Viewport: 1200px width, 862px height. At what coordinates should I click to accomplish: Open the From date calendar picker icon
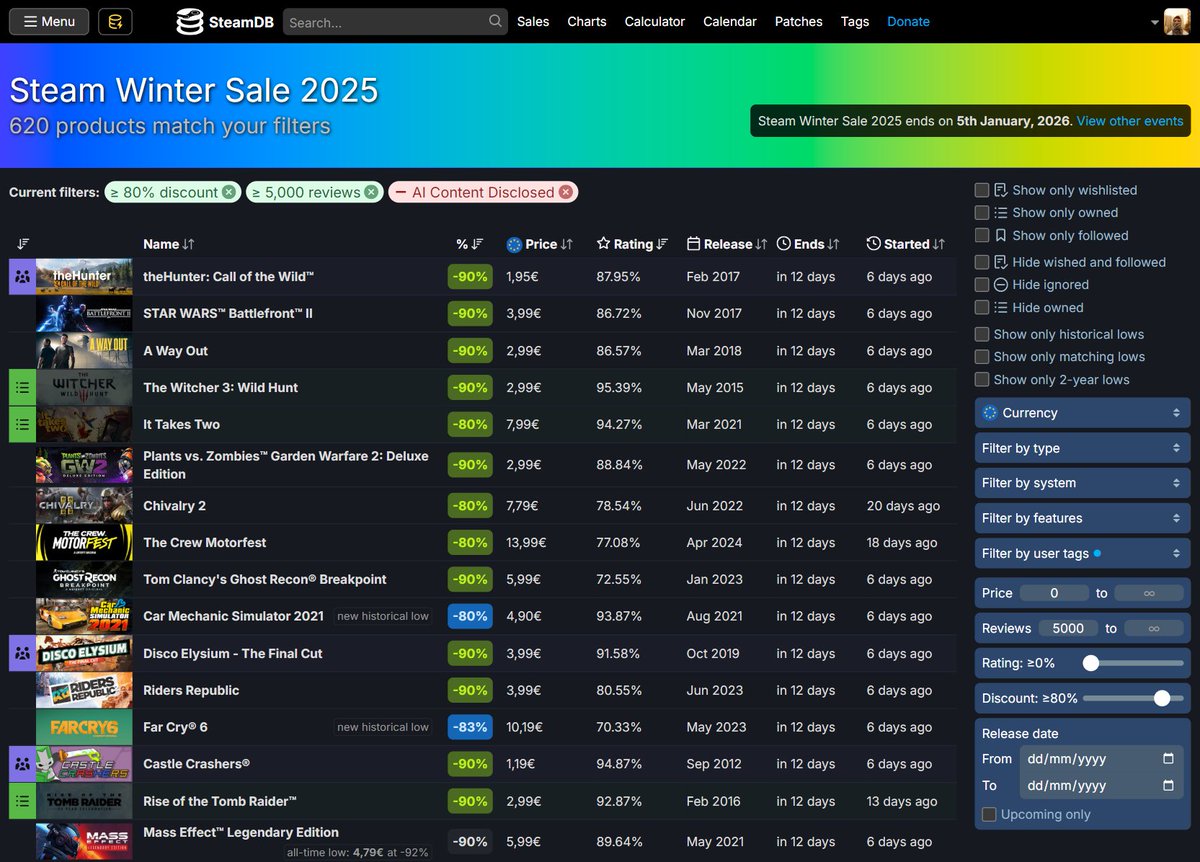(x=1168, y=759)
